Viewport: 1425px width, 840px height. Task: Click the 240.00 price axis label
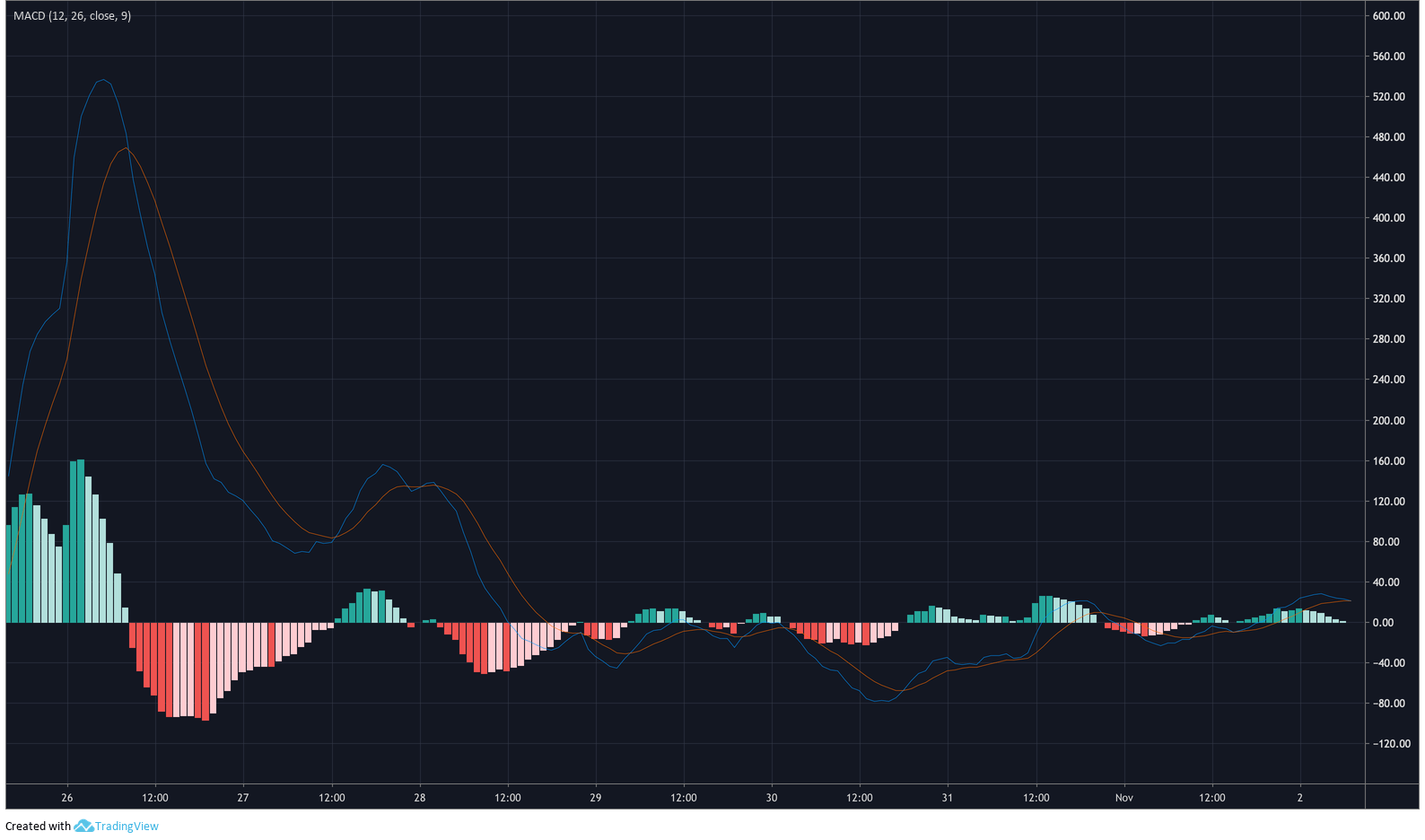coord(1388,380)
